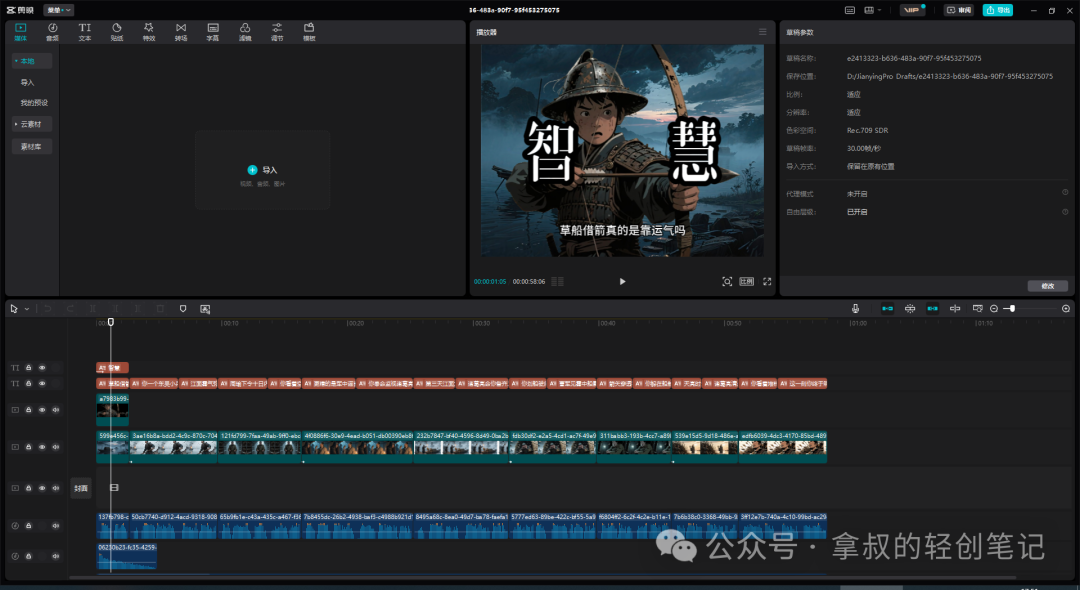Click the 导出 export button

[x=998, y=10]
